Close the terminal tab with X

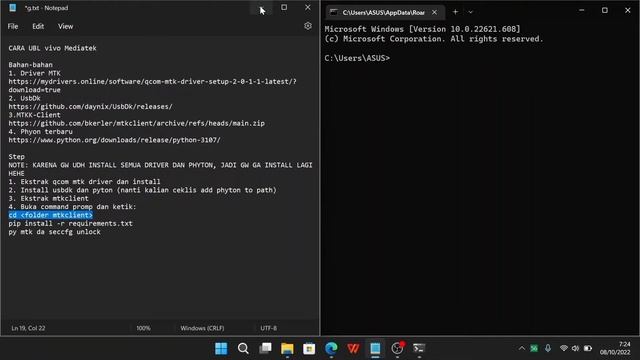click(435, 13)
